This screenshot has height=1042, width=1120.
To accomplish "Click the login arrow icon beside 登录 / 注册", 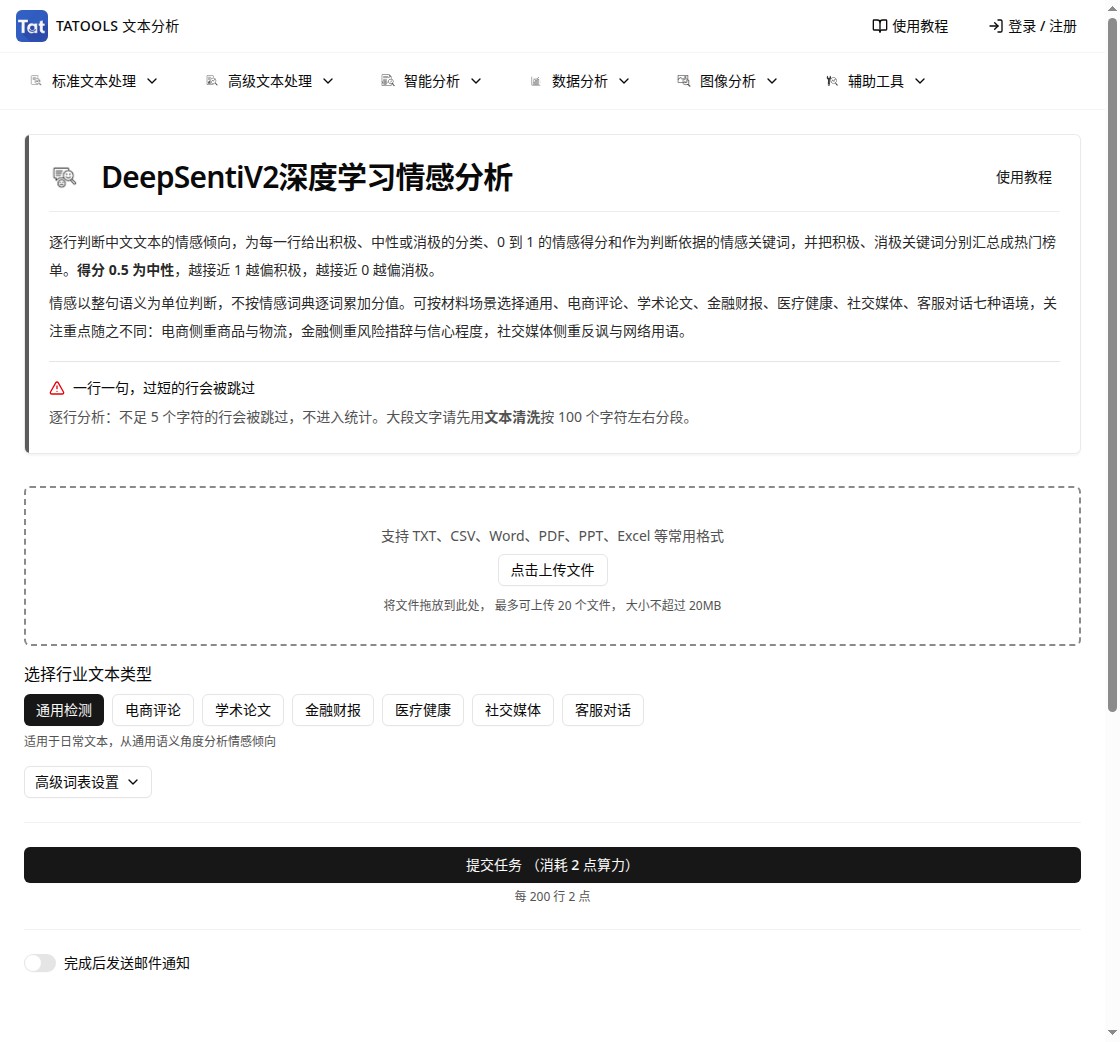I will [995, 26].
